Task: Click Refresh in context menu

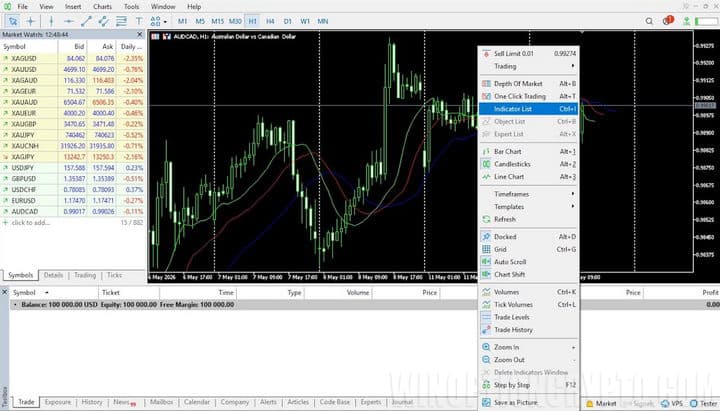Action: [x=529, y=220]
